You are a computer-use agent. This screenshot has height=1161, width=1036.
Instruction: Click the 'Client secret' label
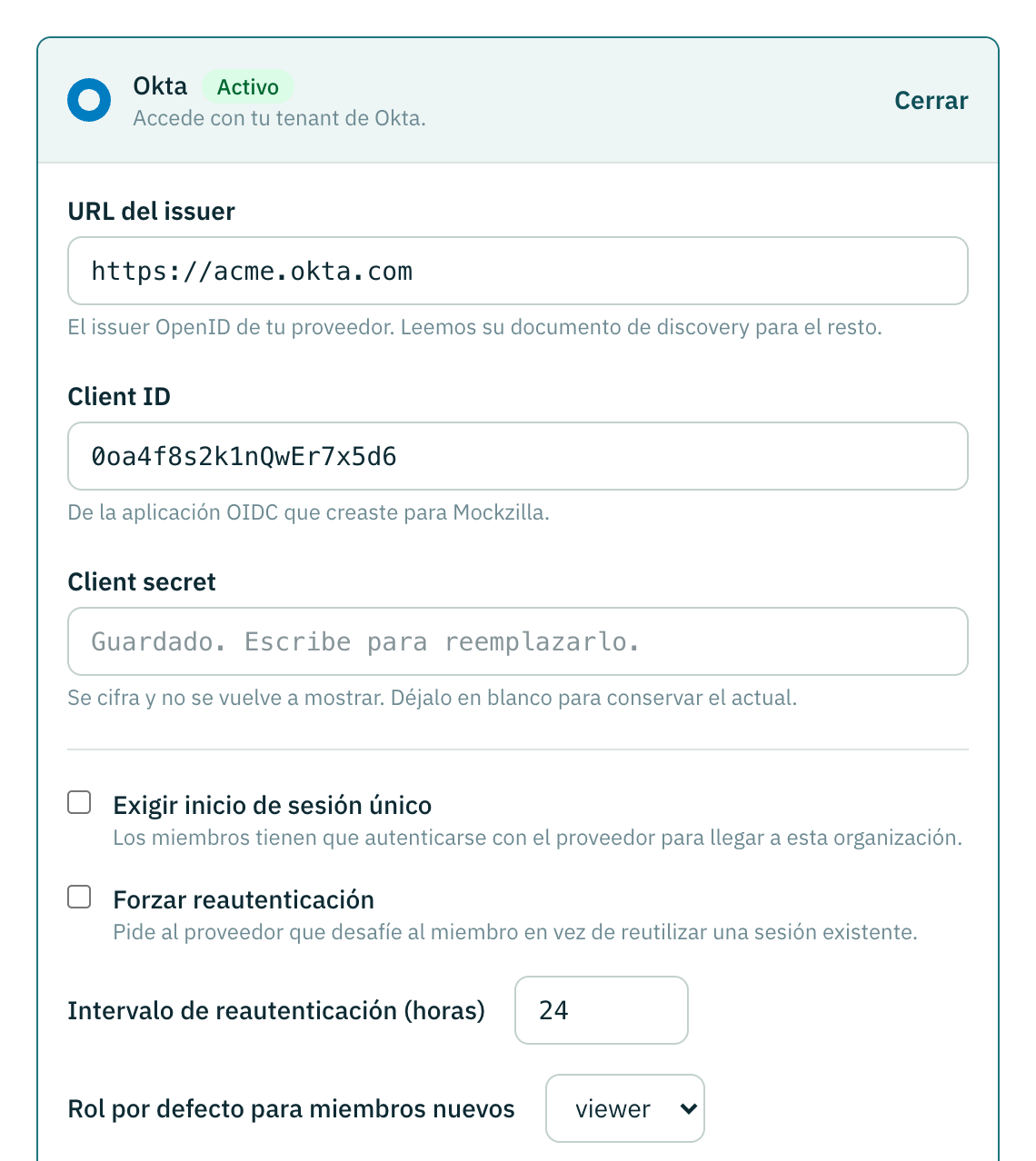(142, 581)
